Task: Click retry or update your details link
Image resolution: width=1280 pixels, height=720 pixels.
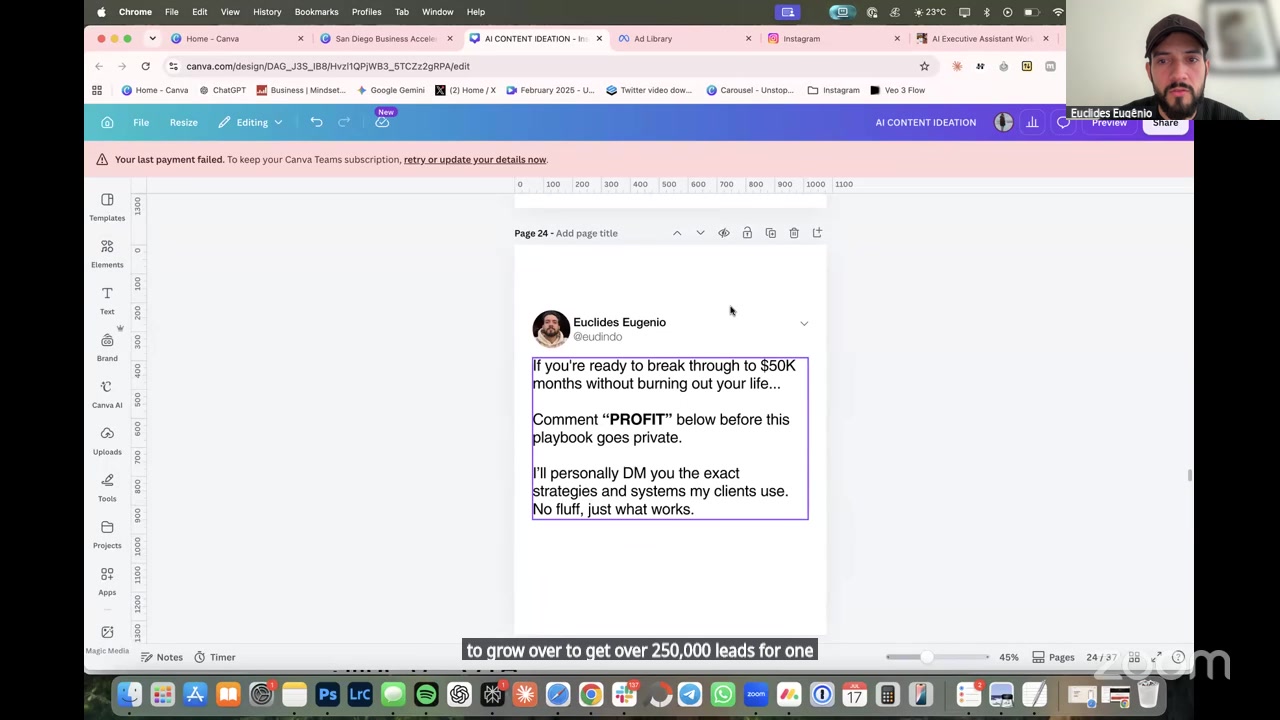Action: click(x=475, y=159)
